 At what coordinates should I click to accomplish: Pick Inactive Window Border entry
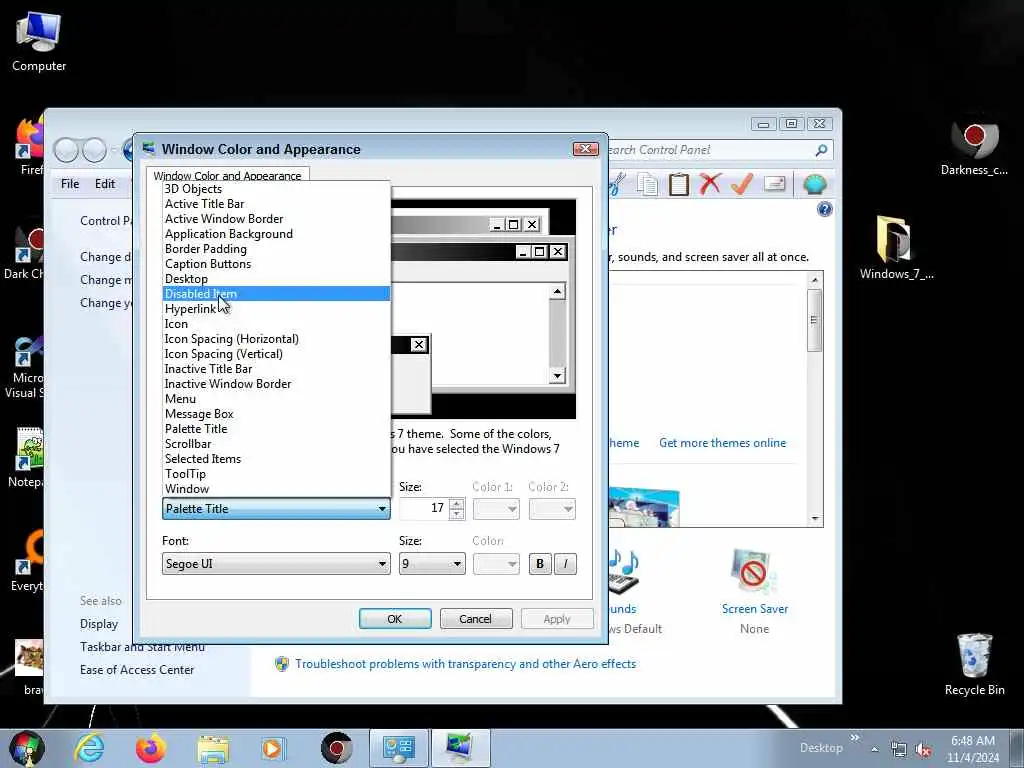[276, 384]
